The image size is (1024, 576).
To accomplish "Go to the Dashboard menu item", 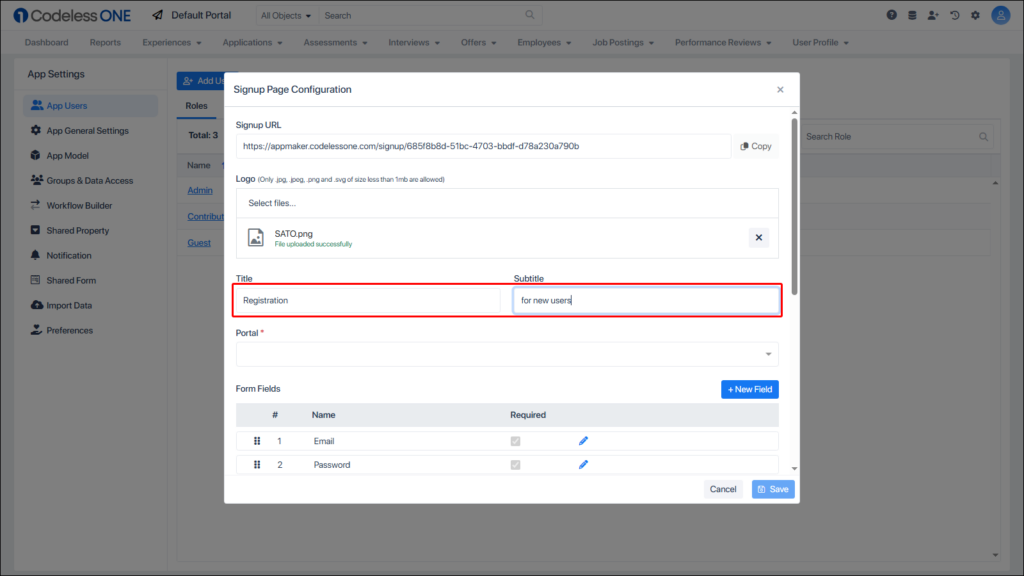I will (x=46, y=42).
